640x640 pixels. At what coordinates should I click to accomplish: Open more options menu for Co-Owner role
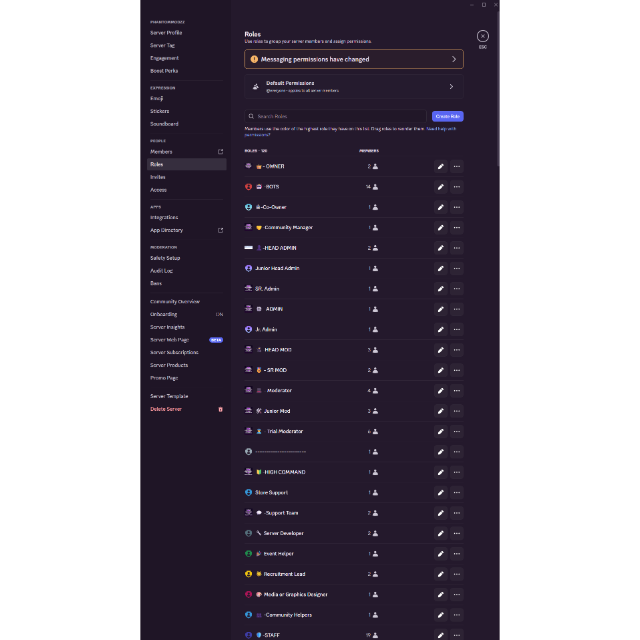tap(457, 207)
